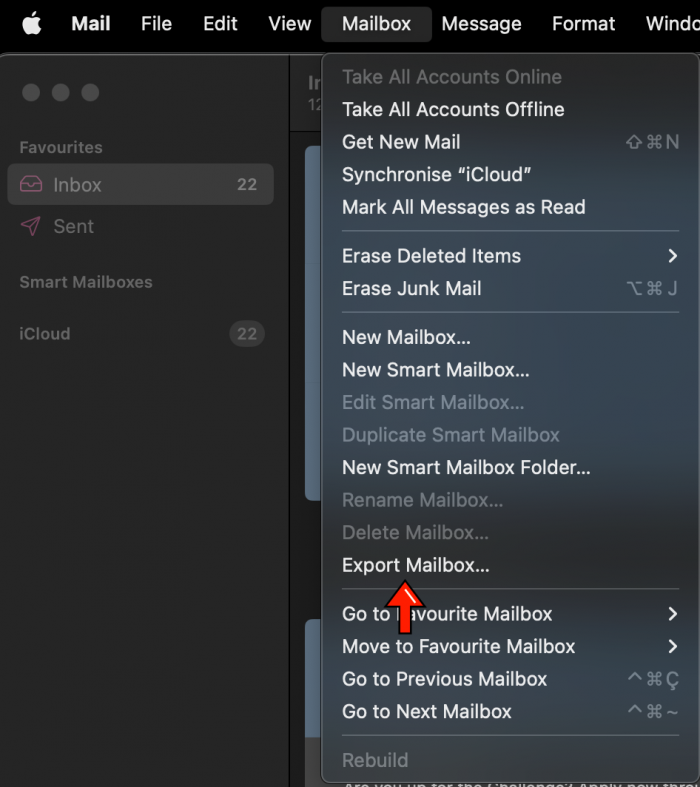The image size is (700, 787).
Task: Choose Synchronise "iCloud"
Action: coord(510,175)
